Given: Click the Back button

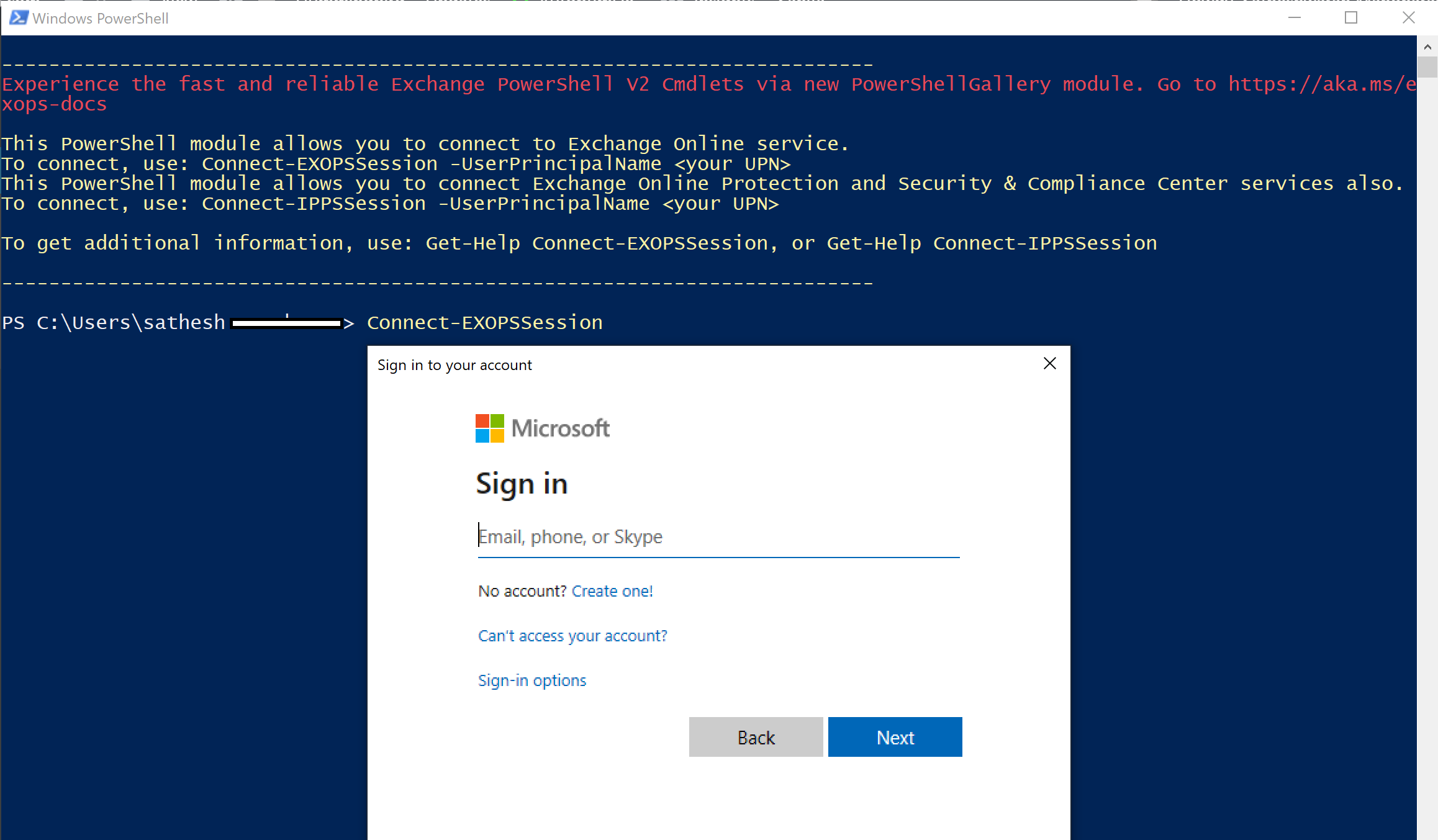Looking at the screenshot, I should tap(756, 737).
